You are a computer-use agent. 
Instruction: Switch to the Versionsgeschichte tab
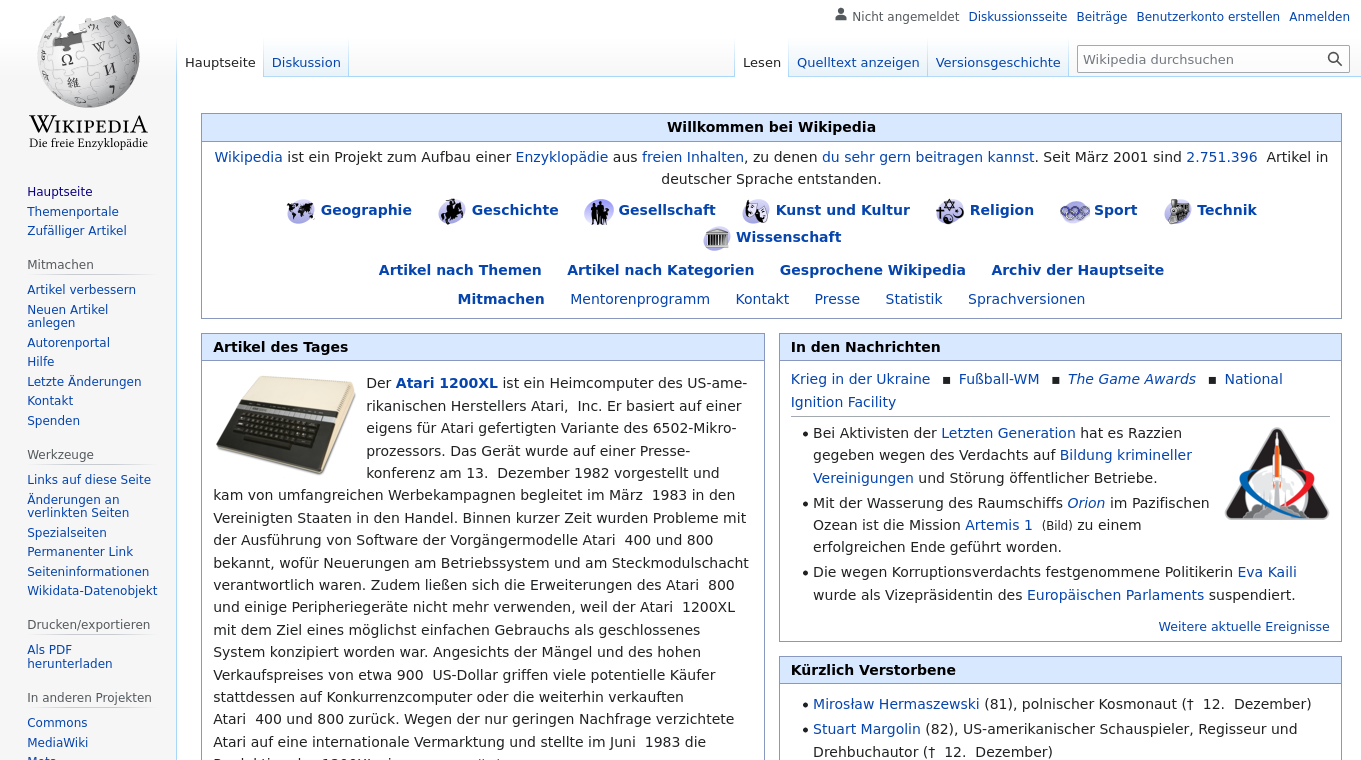[997, 62]
